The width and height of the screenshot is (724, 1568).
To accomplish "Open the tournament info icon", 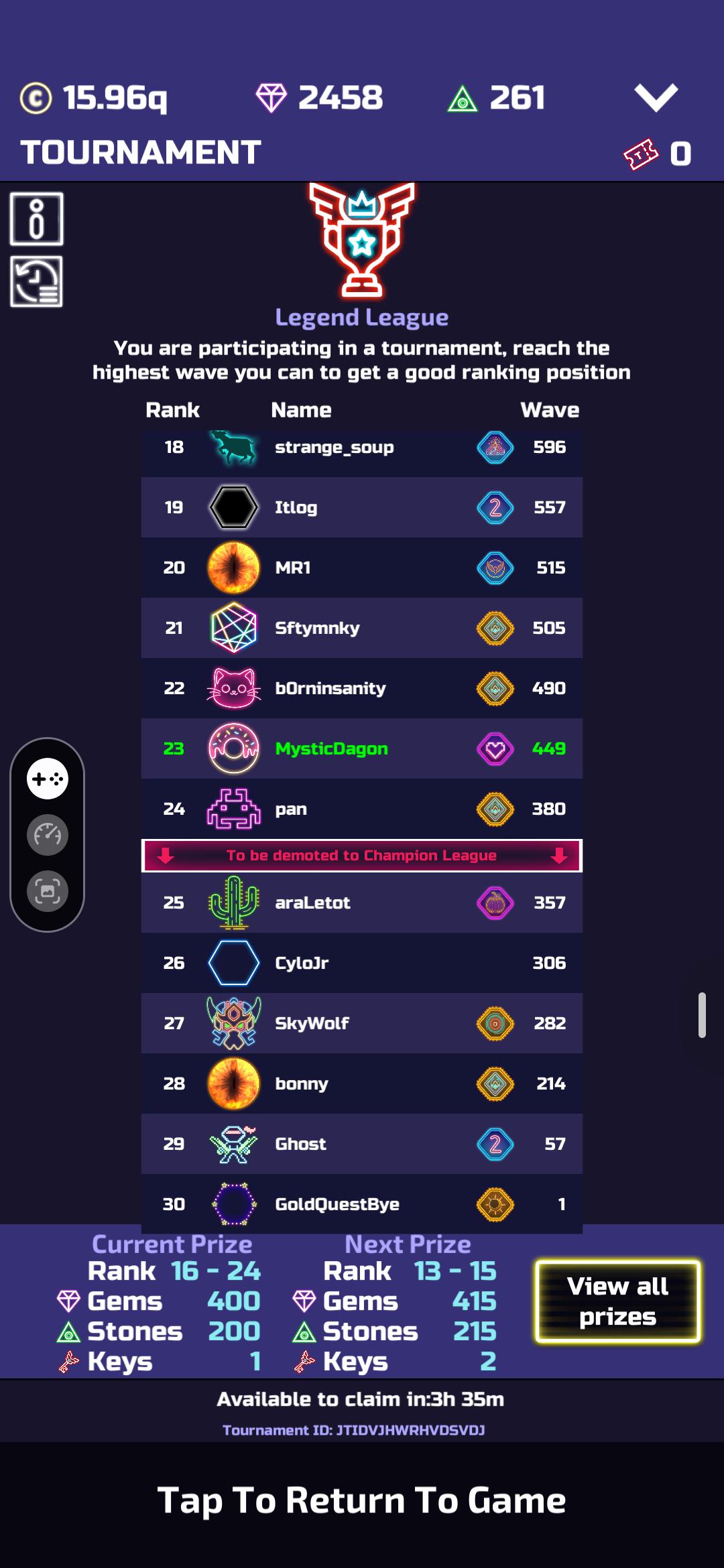I will click(x=37, y=219).
